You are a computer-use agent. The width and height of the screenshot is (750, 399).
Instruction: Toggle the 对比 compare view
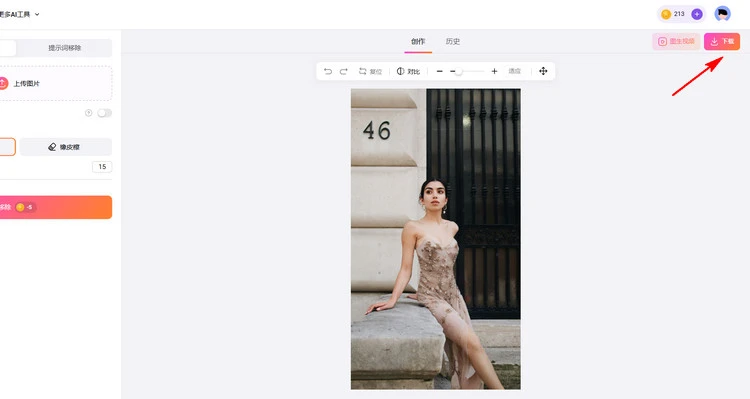(408, 71)
